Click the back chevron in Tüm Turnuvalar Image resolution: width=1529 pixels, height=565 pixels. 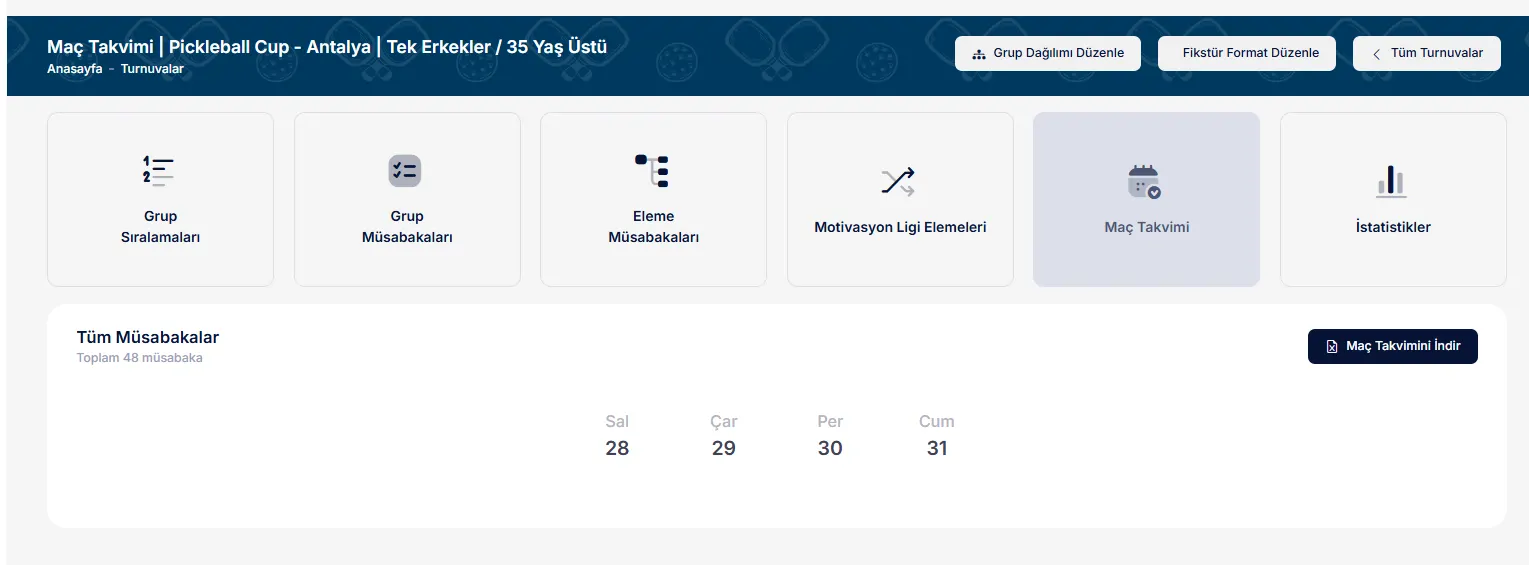[x=1377, y=54]
